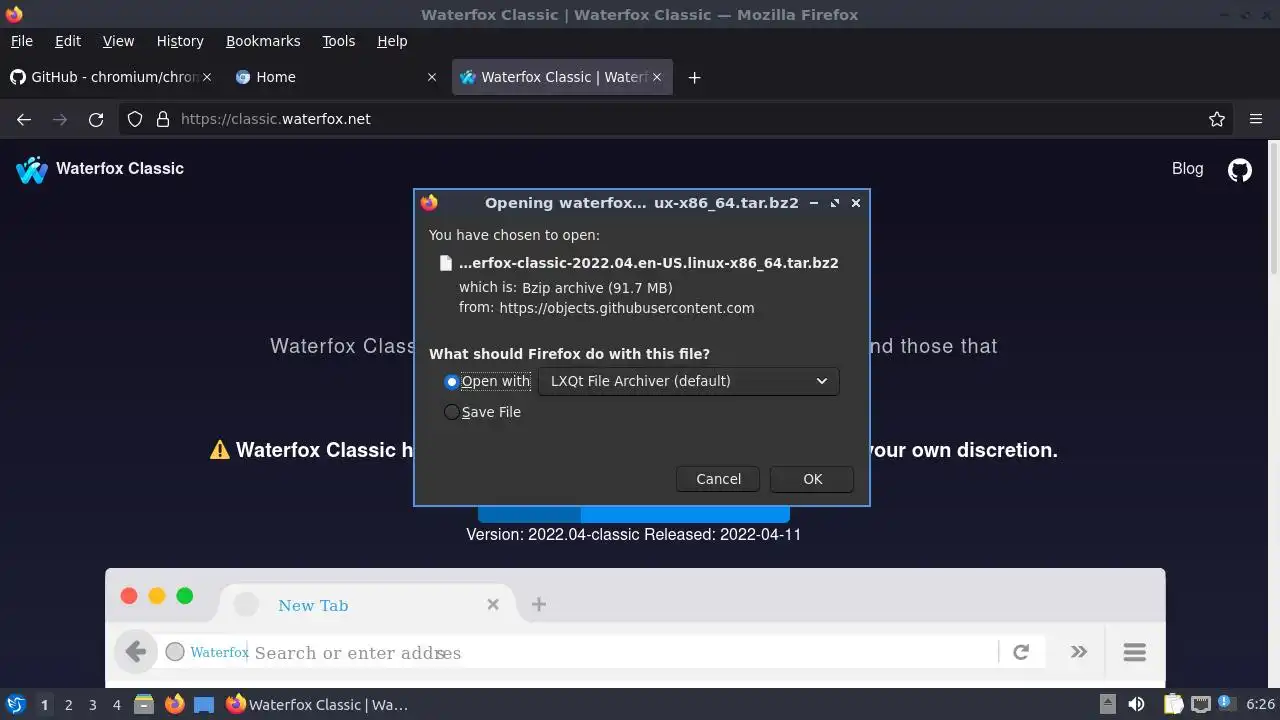Open the Help menu
The image size is (1280, 720).
click(x=392, y=41)
